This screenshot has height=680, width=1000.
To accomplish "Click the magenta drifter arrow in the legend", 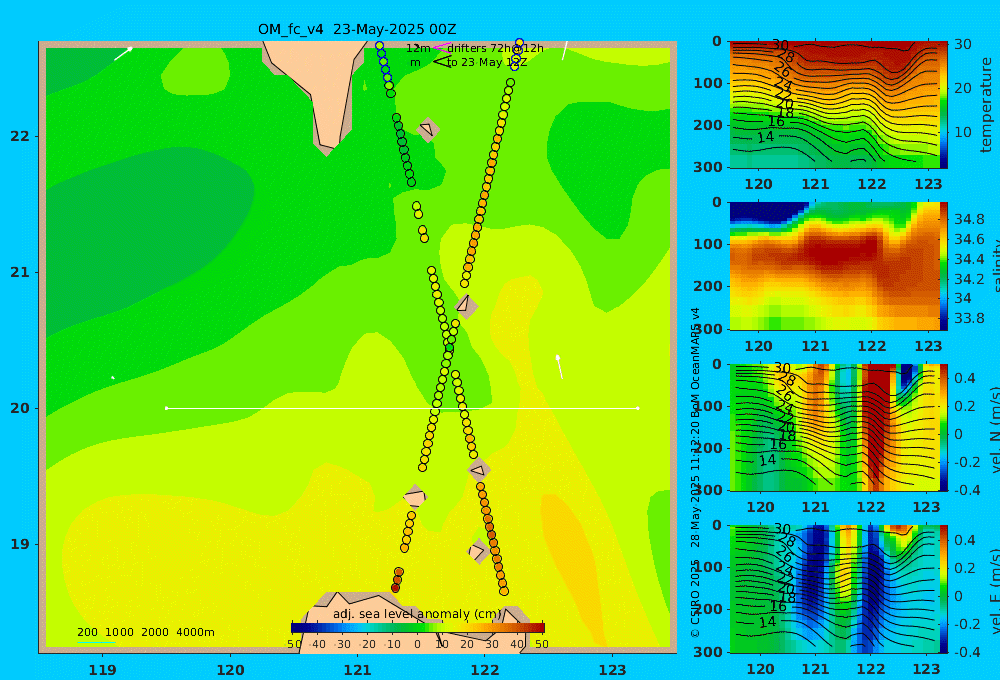I will (442, 47).
